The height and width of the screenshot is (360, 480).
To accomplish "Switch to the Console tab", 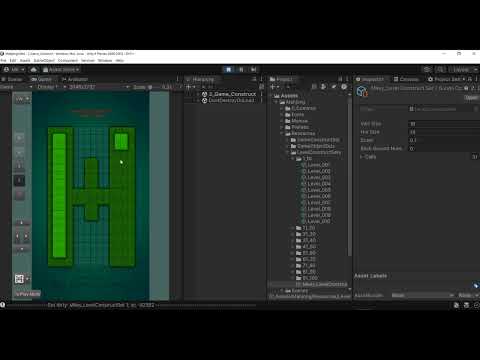I will 406,79.
